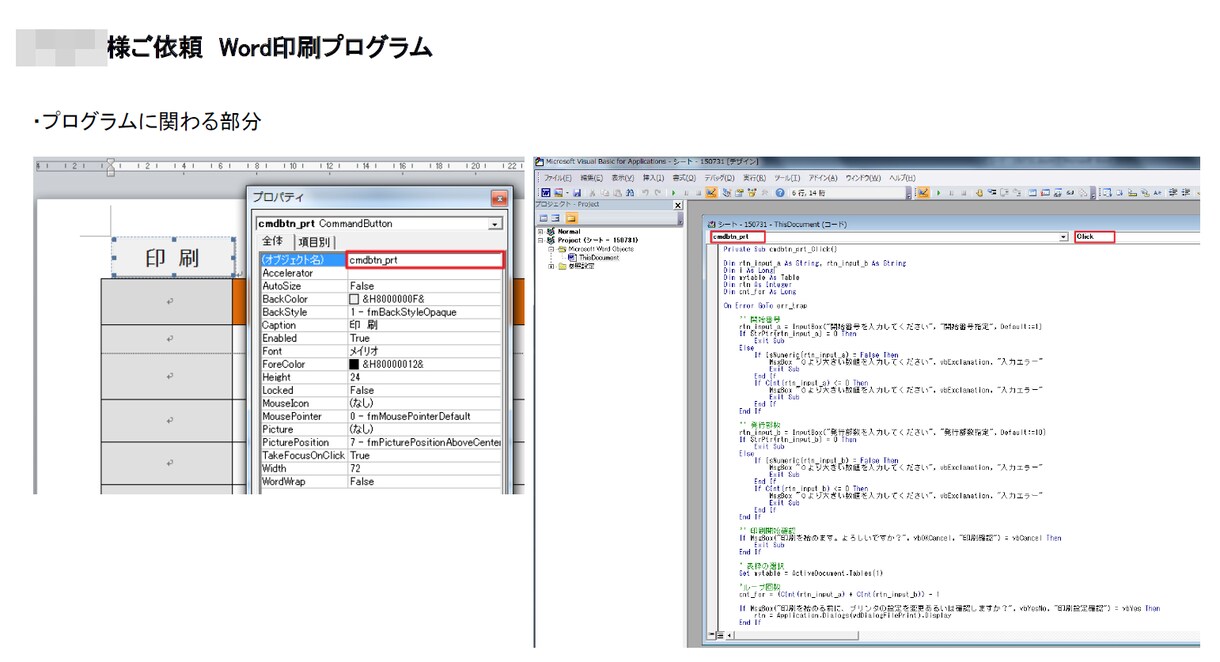Screen dimensions: 1220x662
Task: Open the Immediate window icon
Action: pyautogui.click(x=1045, y=192)
